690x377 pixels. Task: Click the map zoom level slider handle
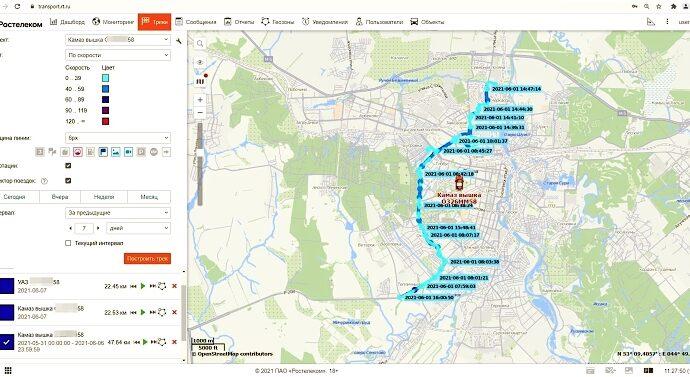[200, 152]
